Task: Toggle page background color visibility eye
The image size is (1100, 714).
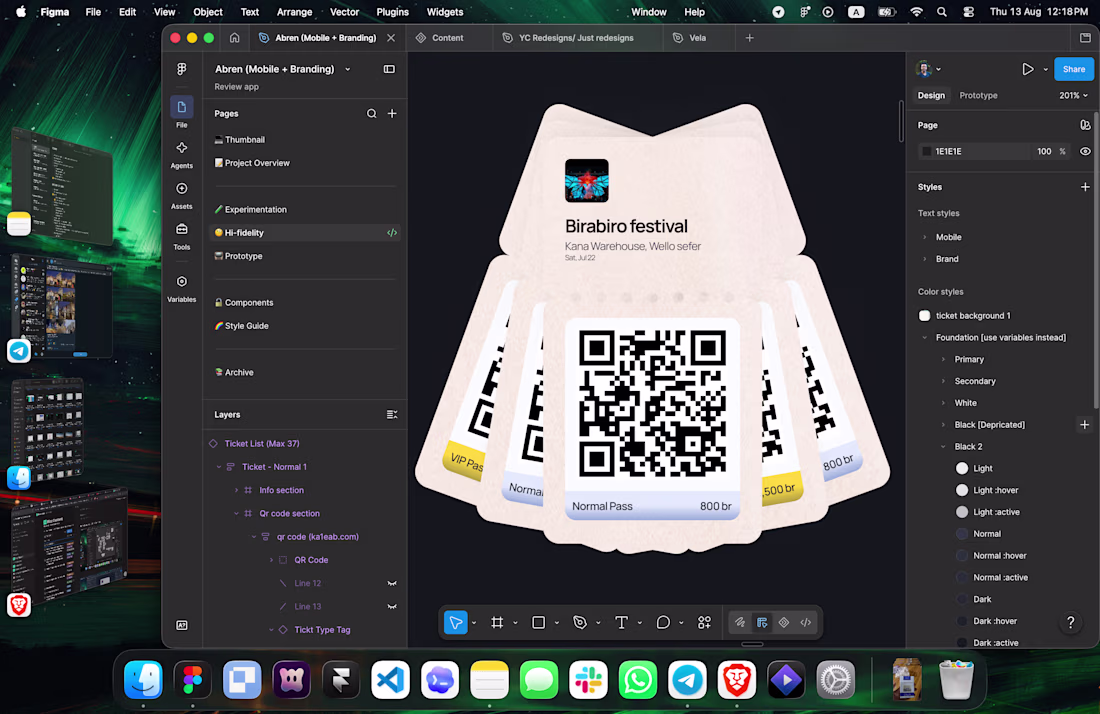Action: [x=1085, y=151]
